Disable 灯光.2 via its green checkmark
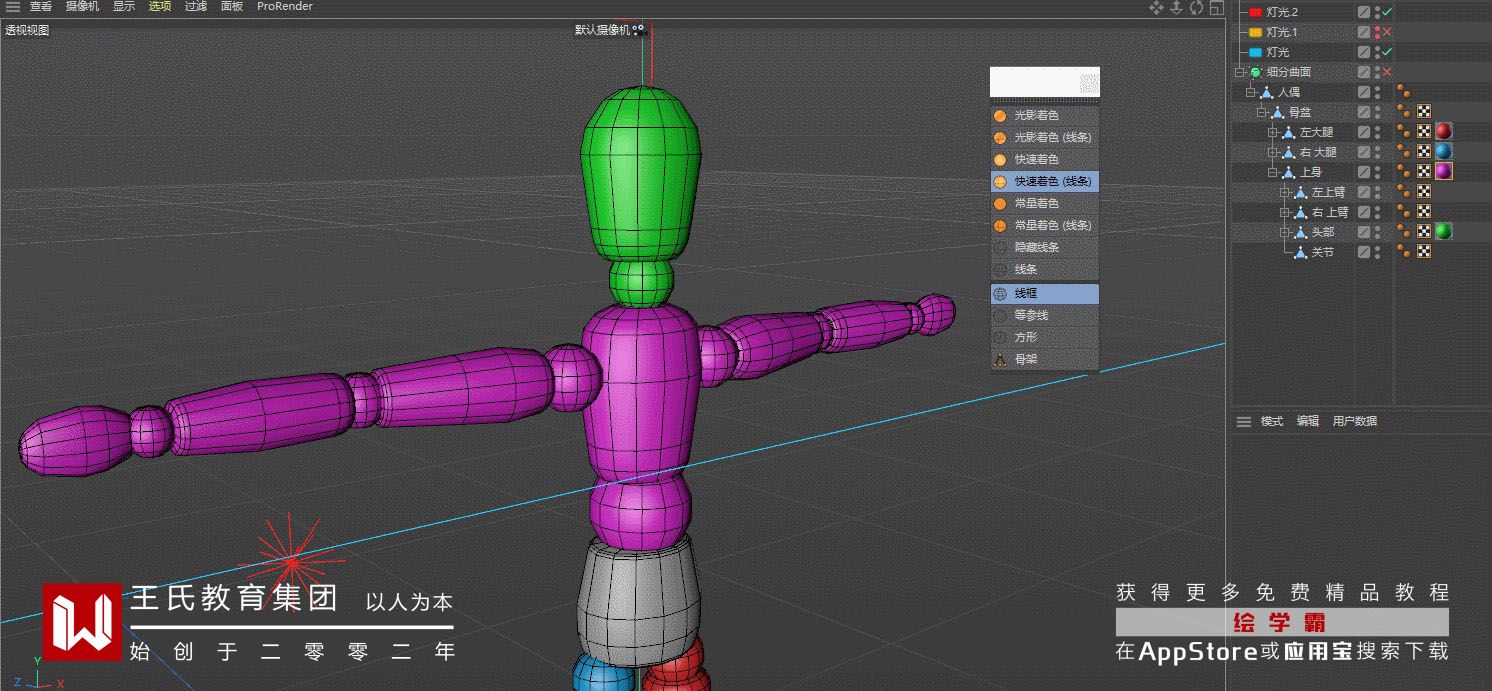The image size is (1492, 691). pos(1387,12)
